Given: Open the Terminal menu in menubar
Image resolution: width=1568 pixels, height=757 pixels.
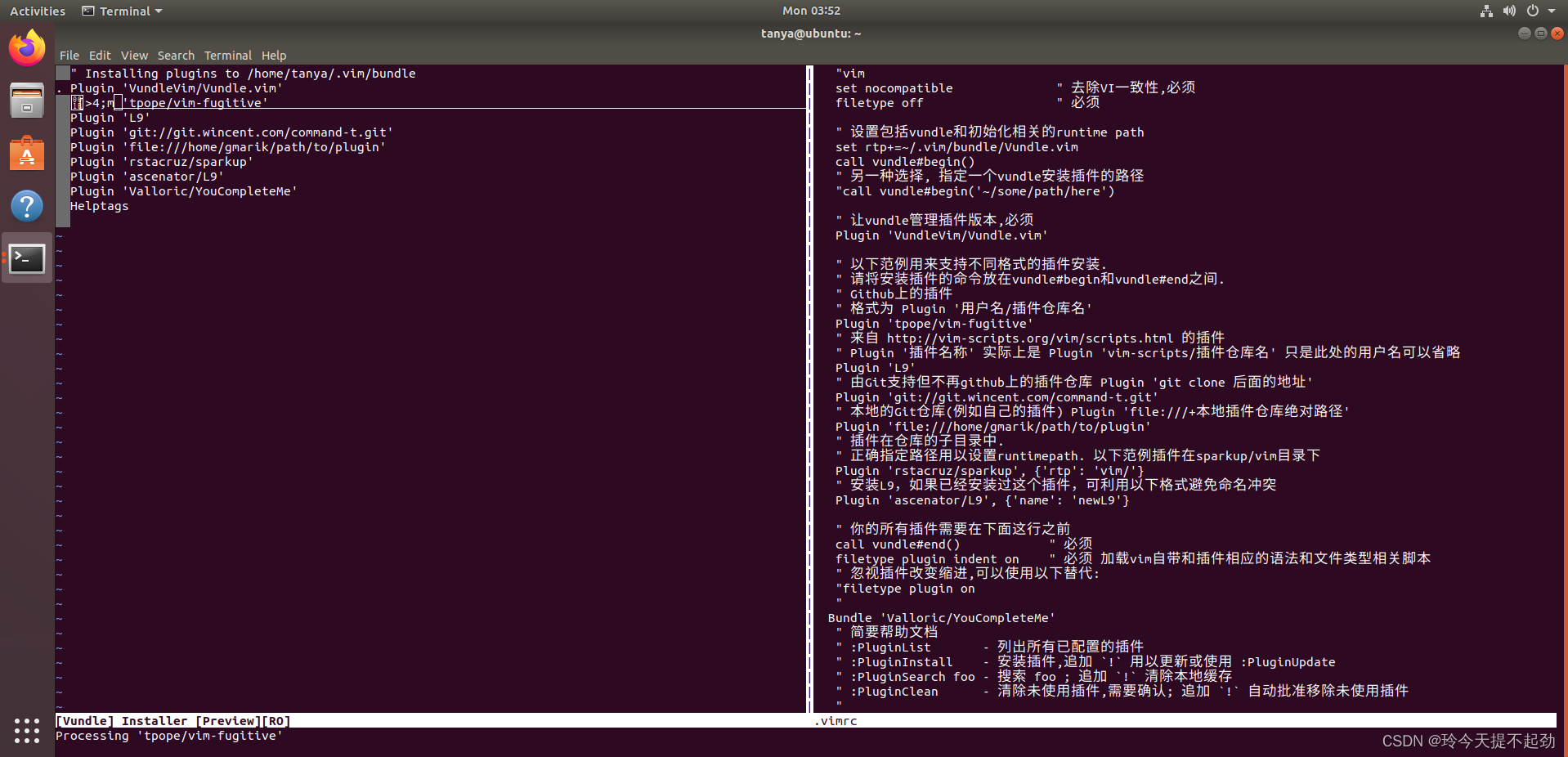Looking at the screenshot, I should click(228, 56).
